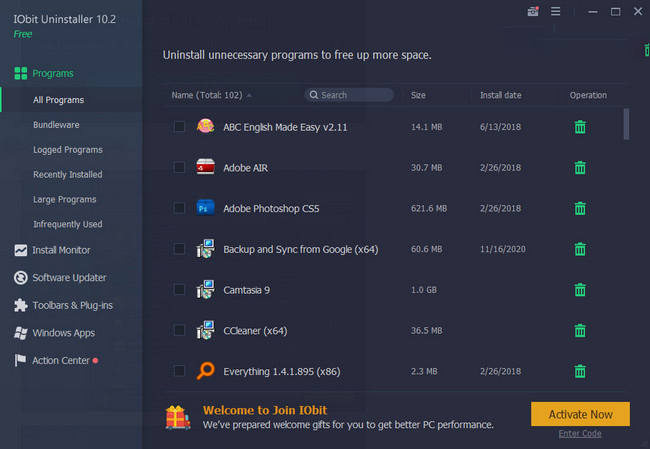Check the CCleaner (x64) checkbox
The image size is (650, 449).
(x=179, y=330)
